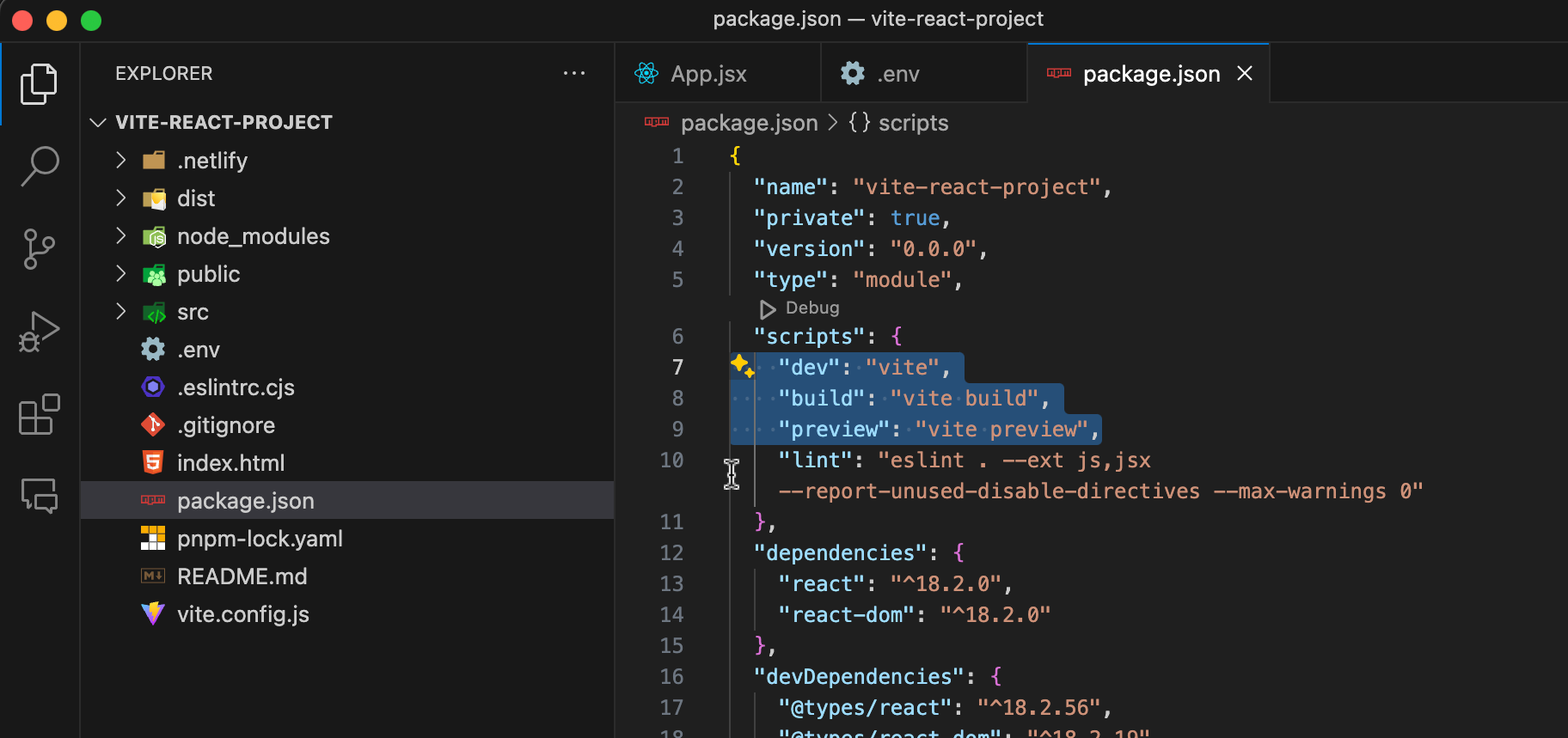Expand the .netlify folder chevron
The image size is (1568, 738).
click(x=121, y=161)
